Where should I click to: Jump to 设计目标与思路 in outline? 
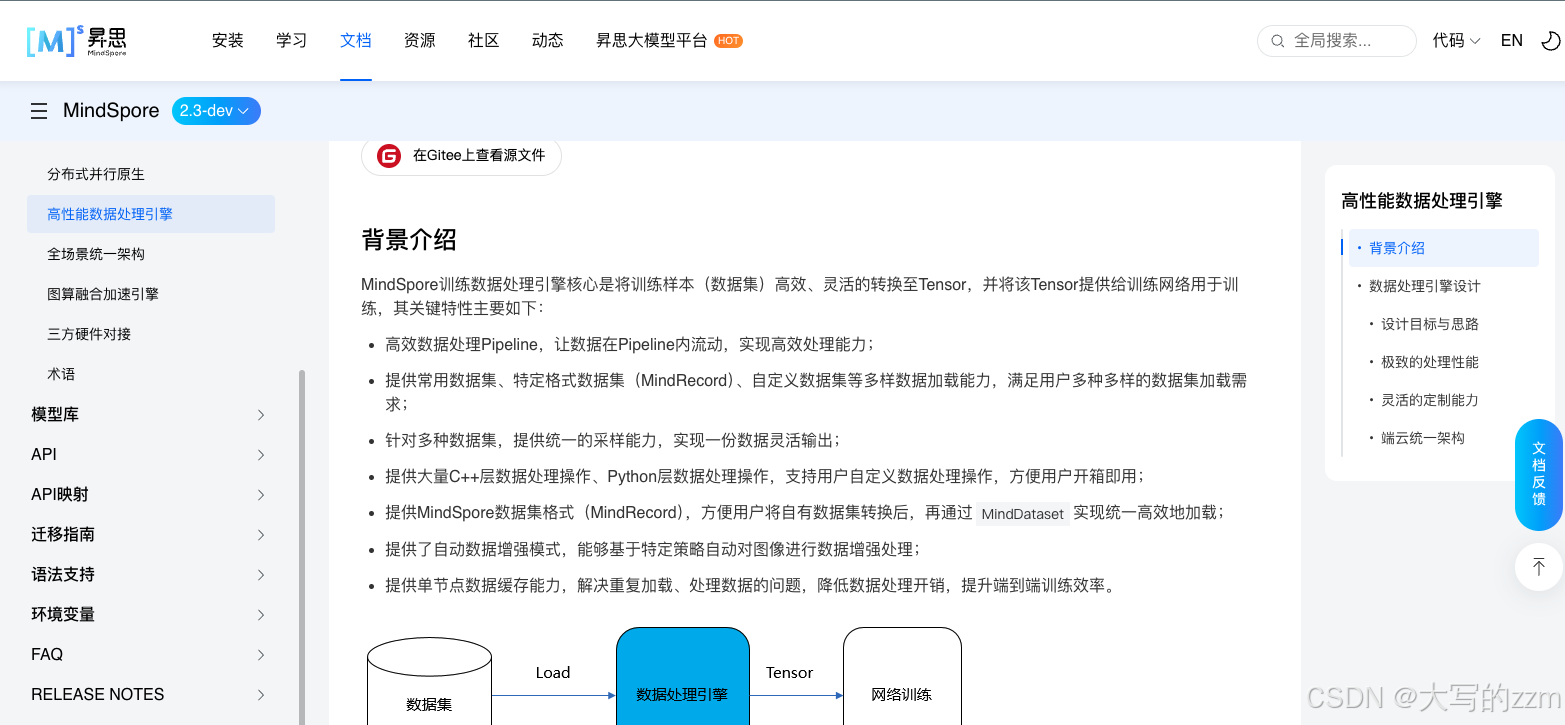point(1430,324)
